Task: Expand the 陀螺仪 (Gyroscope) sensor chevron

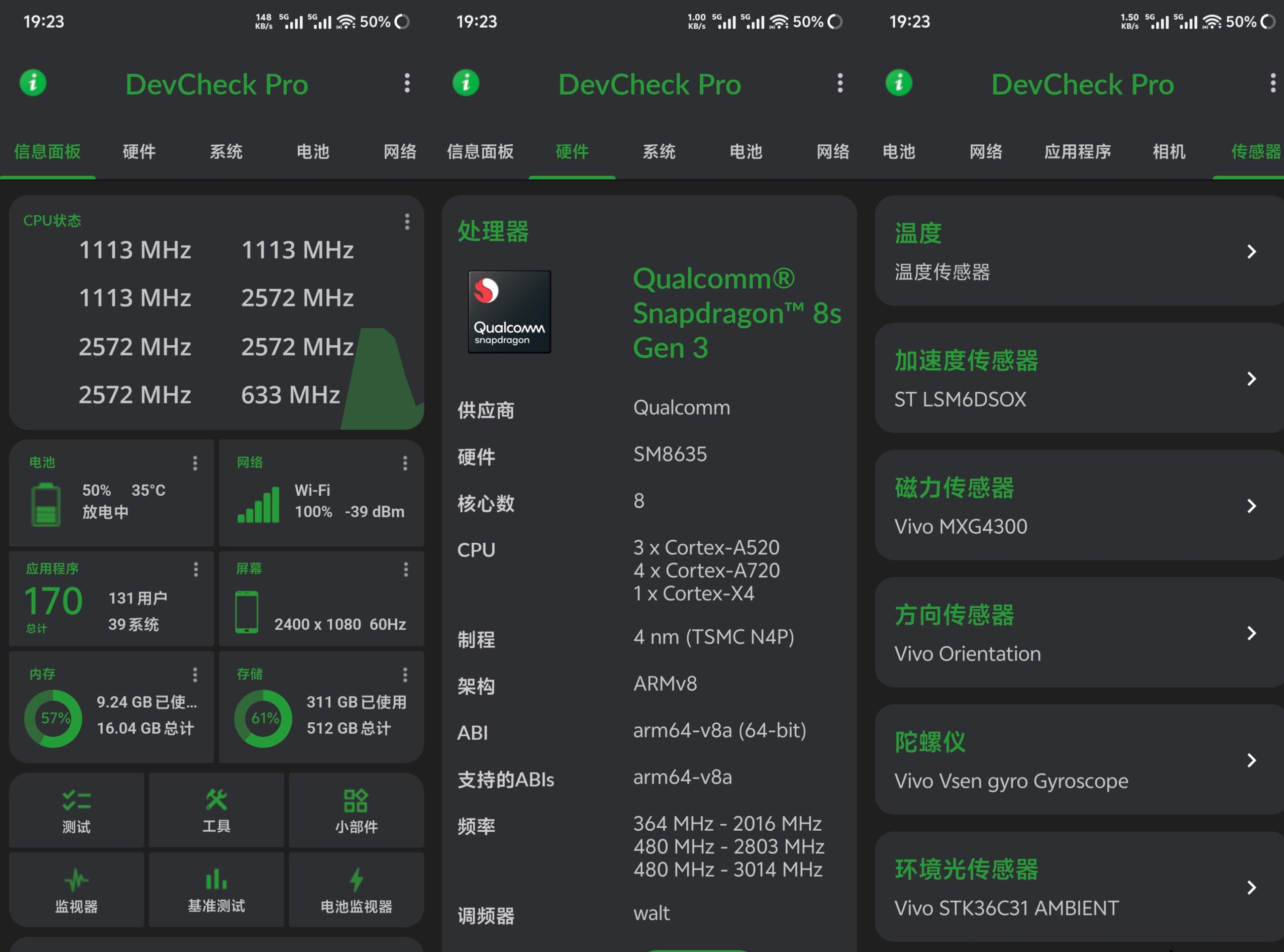Action: point(1251,760)
